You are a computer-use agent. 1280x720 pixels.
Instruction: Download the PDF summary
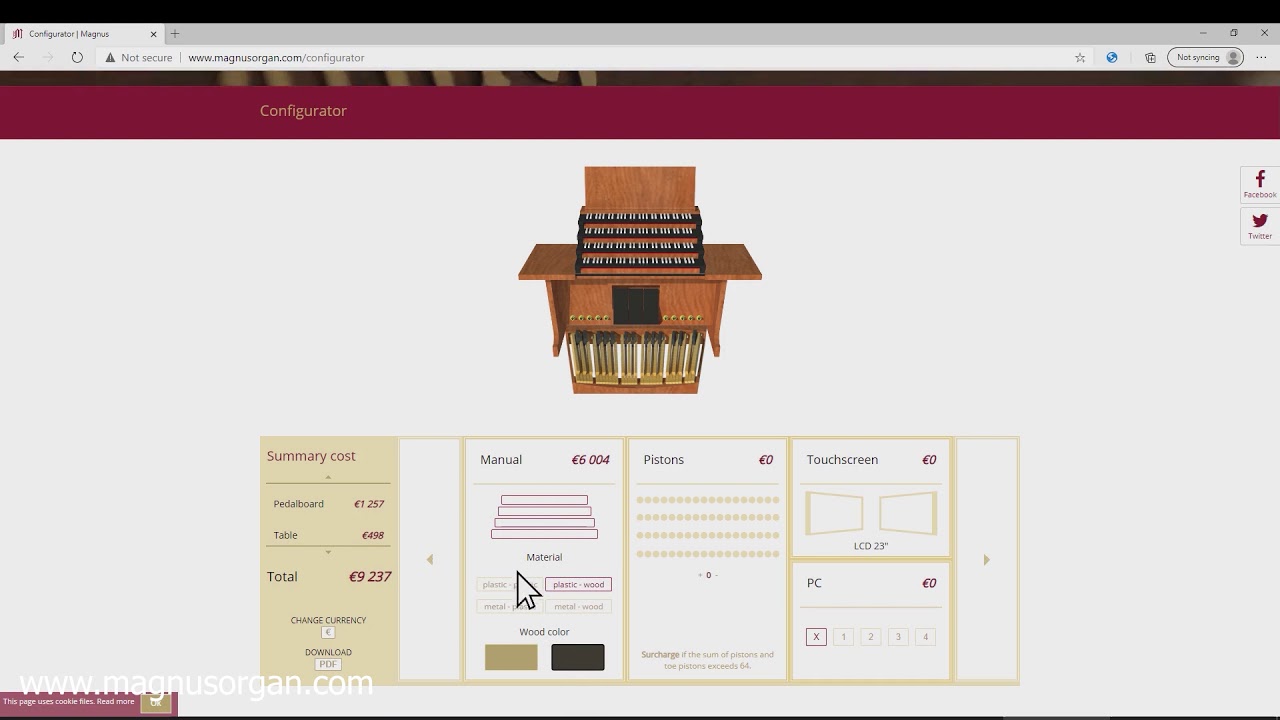coord(328,664)
